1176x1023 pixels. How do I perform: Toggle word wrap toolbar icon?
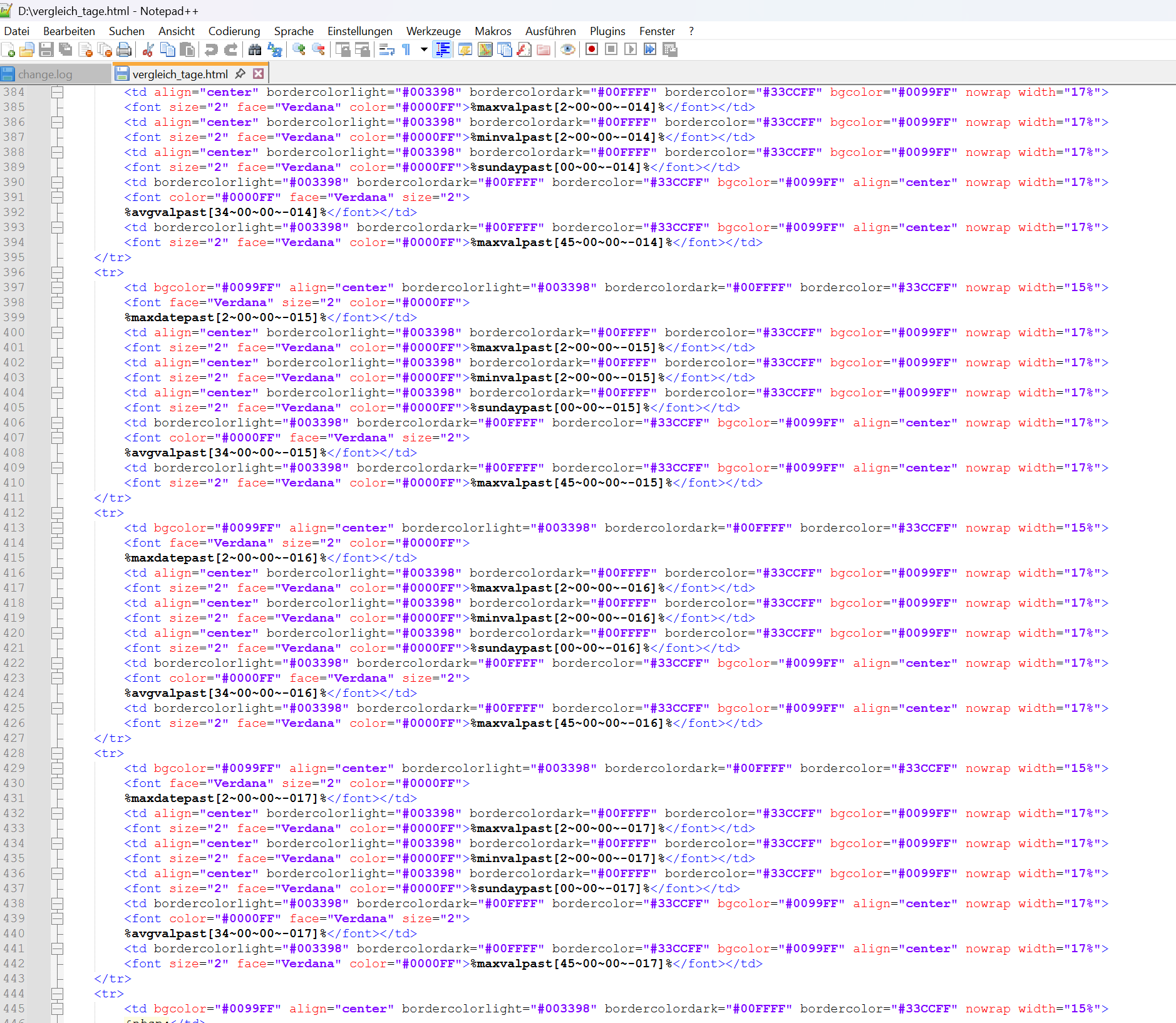pos(386,49)
